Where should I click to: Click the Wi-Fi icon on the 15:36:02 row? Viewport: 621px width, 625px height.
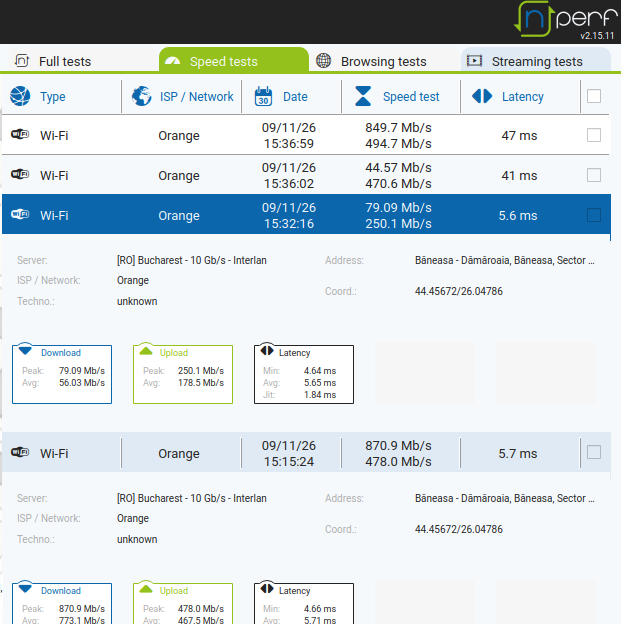pos(20,174)
